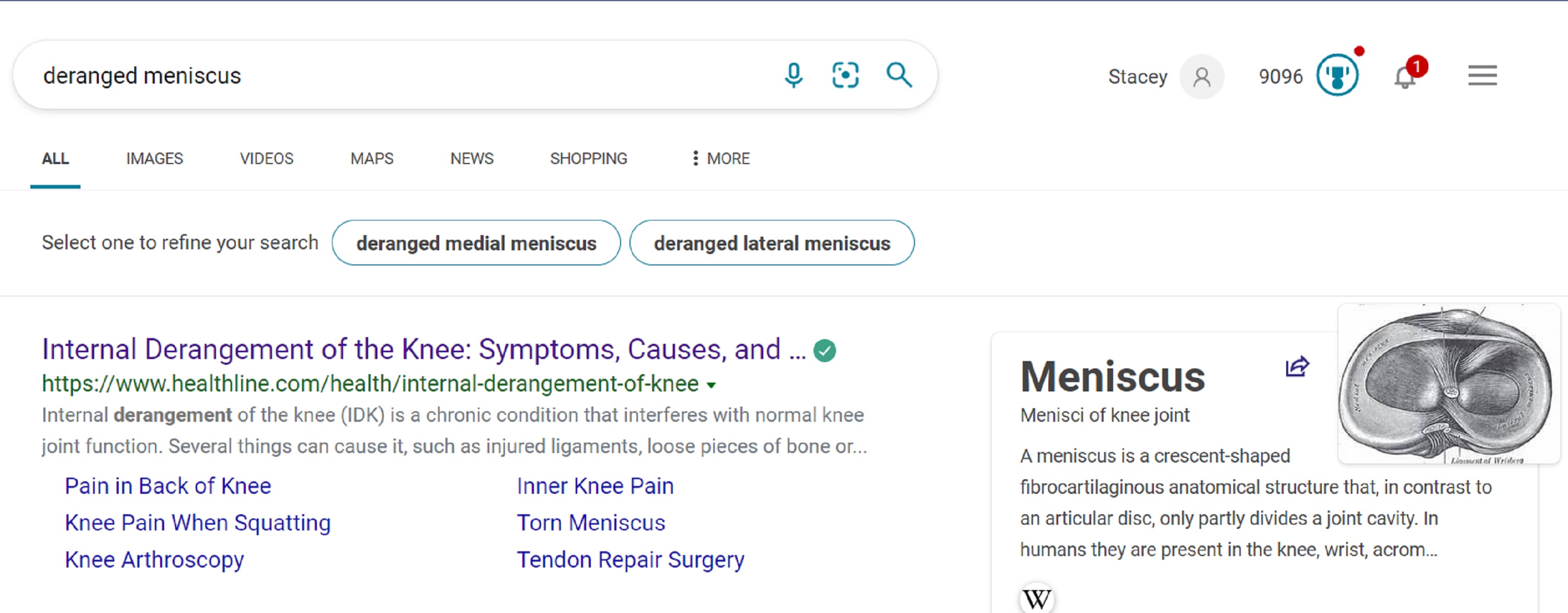Click the healthline.com URL link

pos(370,384)
